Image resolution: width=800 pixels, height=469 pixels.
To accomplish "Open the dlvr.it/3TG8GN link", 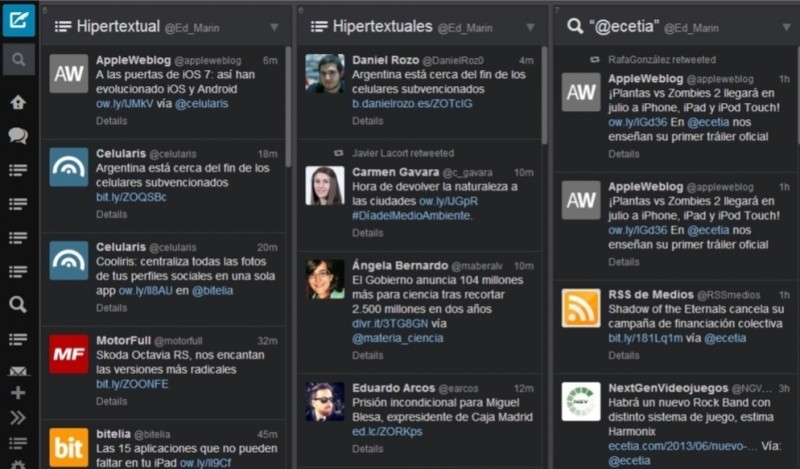I will 390,323.
